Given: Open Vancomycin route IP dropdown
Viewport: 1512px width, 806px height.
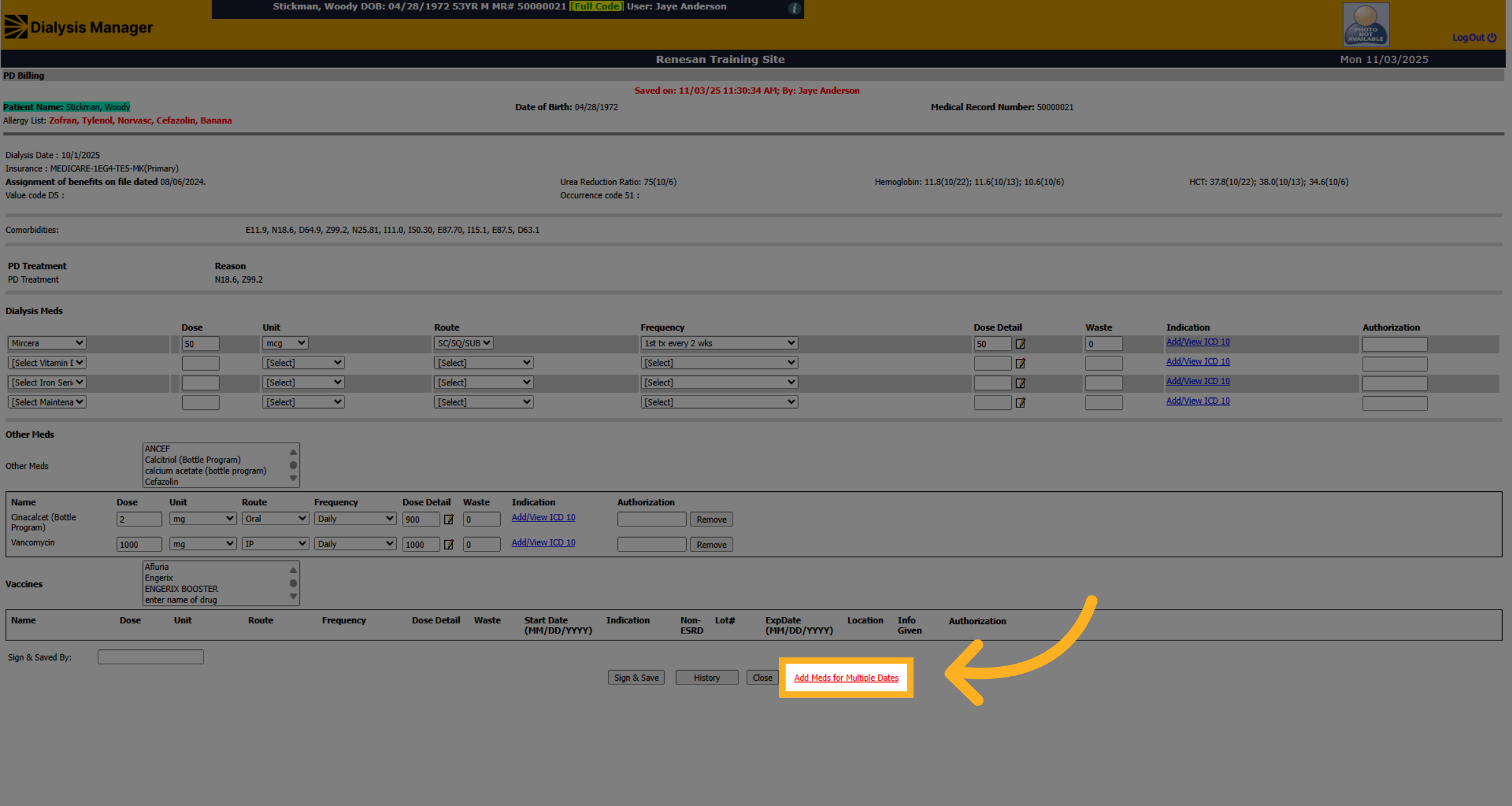Looking at the screenshot, I should (x=275, y=544).
